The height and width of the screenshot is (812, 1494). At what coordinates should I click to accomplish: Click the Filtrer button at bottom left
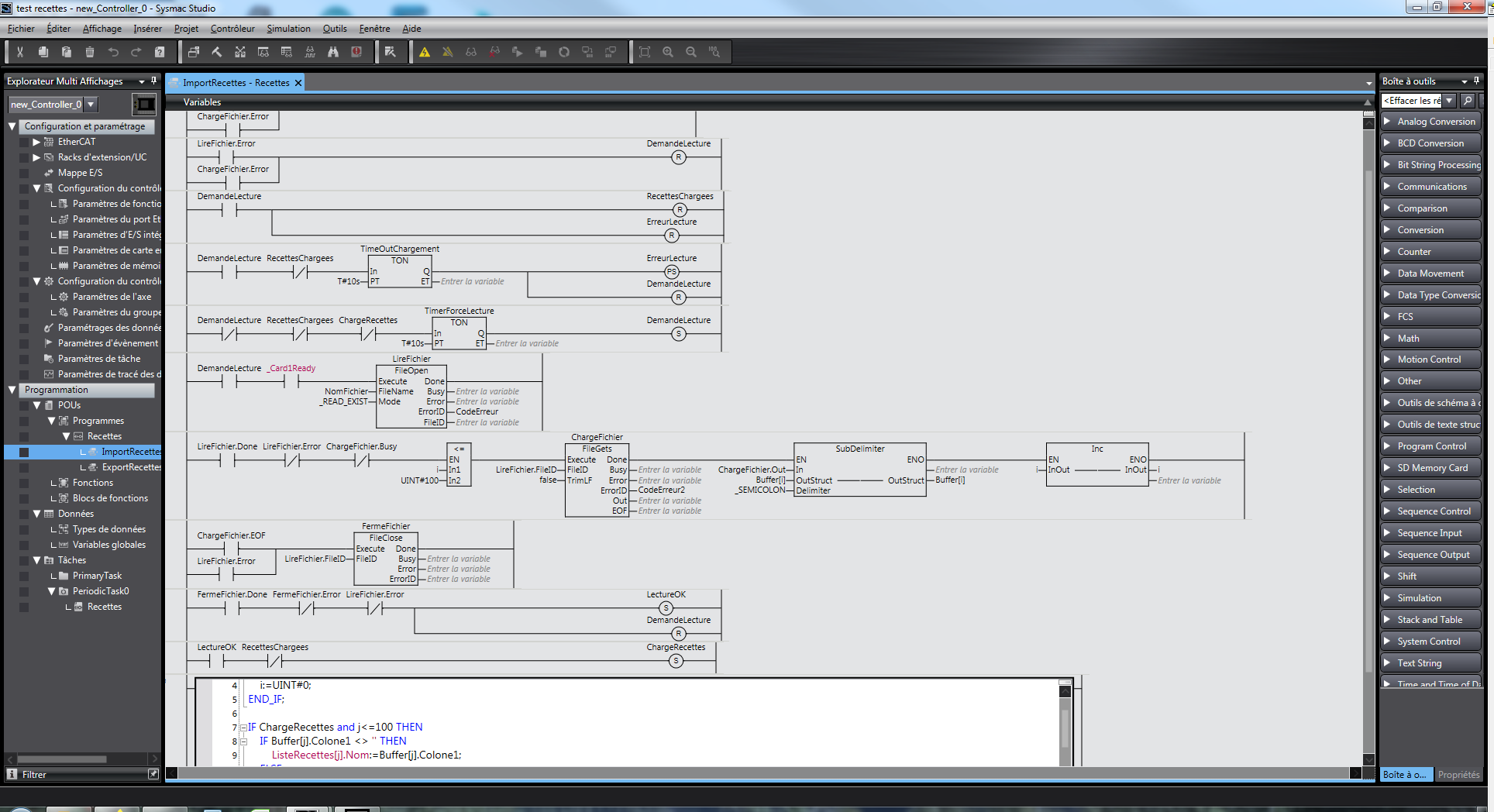tap(34, 774)
